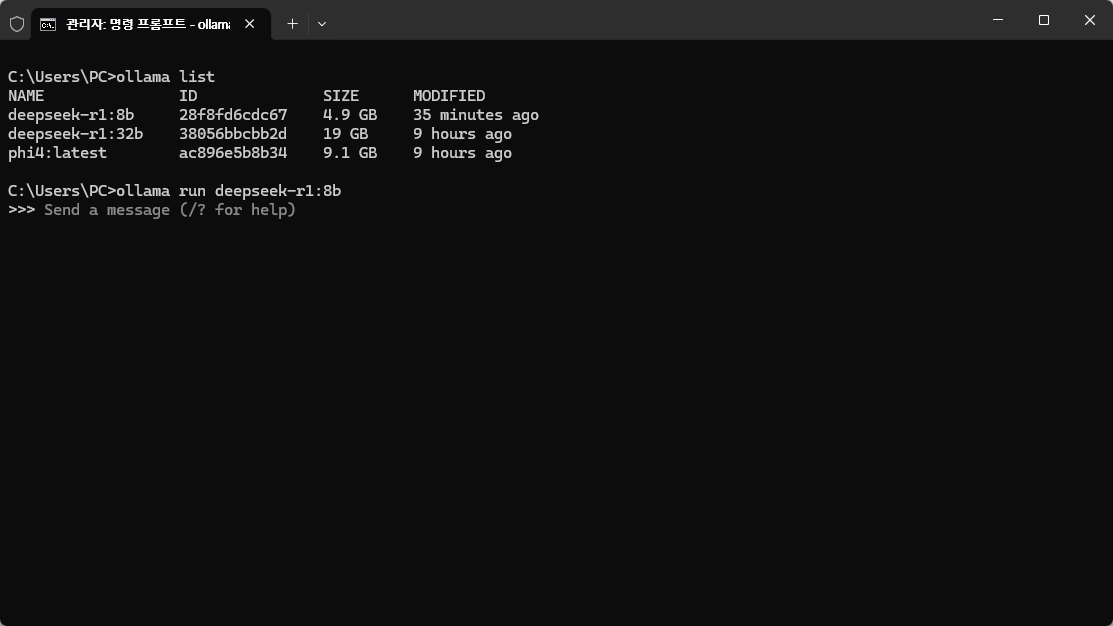Click the ID 28f8fd6cdc67
The width and height of the screenshot is (1113, 626).
(233, 115)
